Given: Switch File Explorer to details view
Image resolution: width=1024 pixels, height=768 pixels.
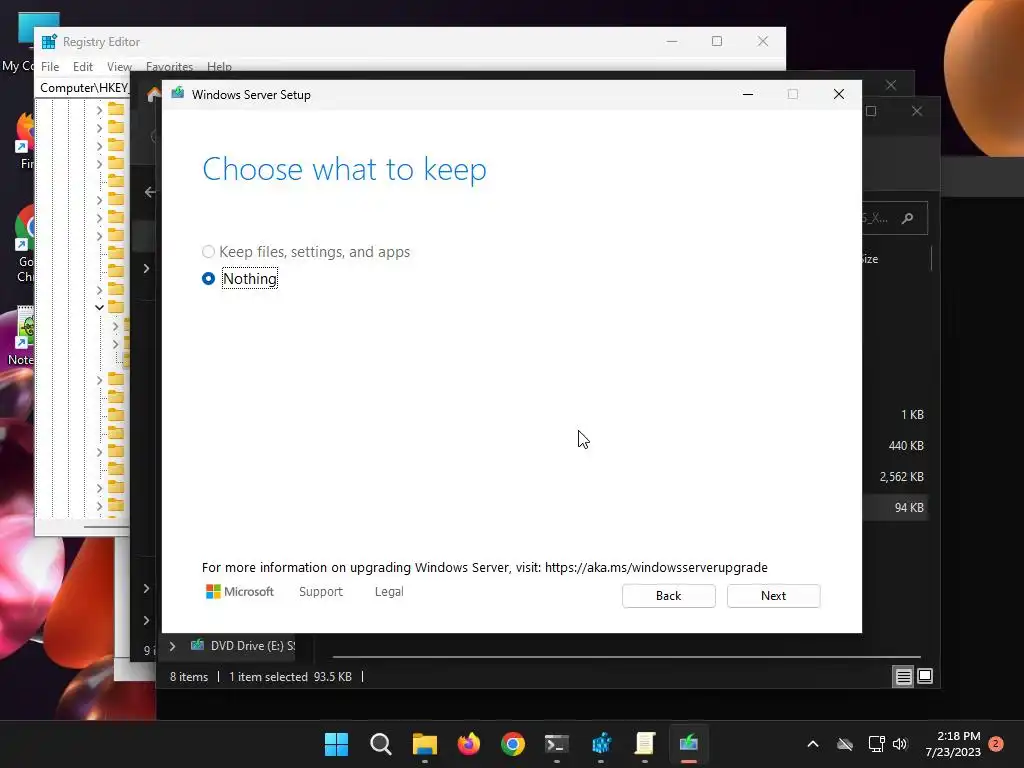Looking at the screenshot, I should pos(903,677).
